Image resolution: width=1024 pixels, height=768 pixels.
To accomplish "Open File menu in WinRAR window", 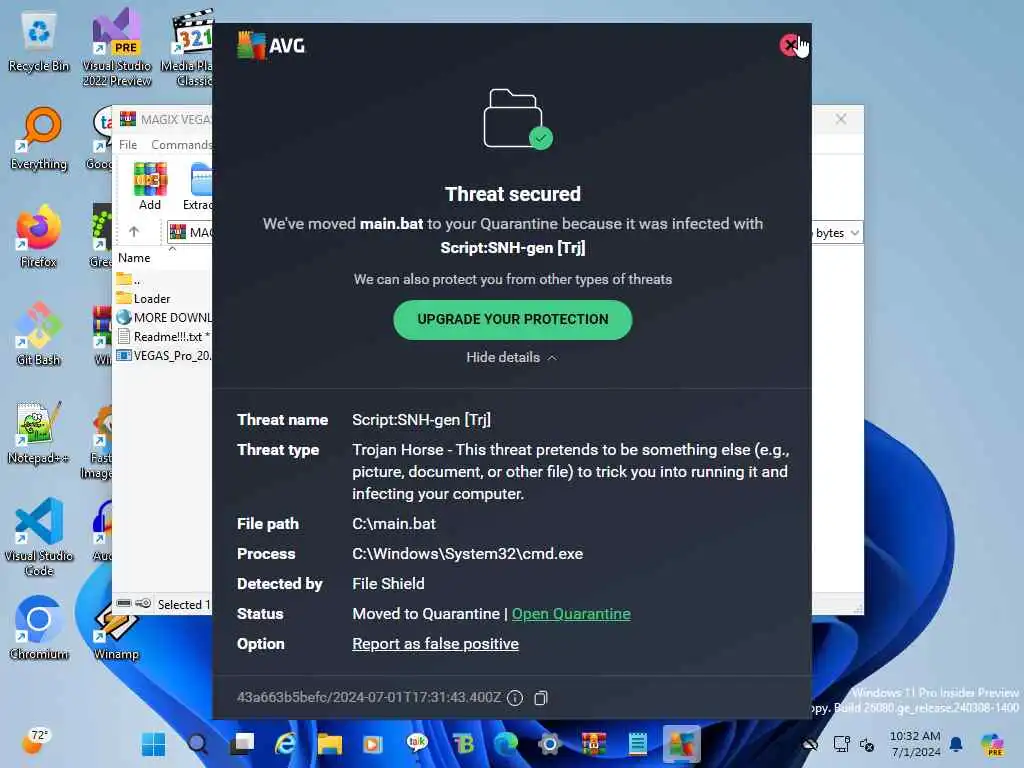I will pos(128,144).
